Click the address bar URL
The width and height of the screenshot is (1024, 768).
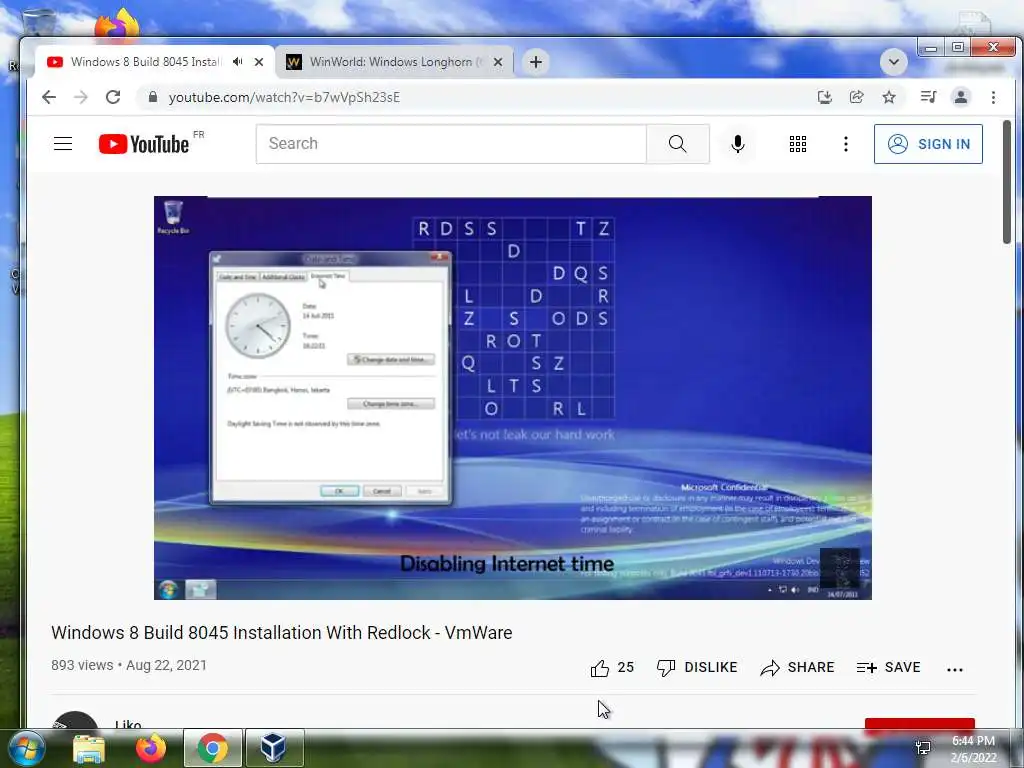click(x=284, y=97)
